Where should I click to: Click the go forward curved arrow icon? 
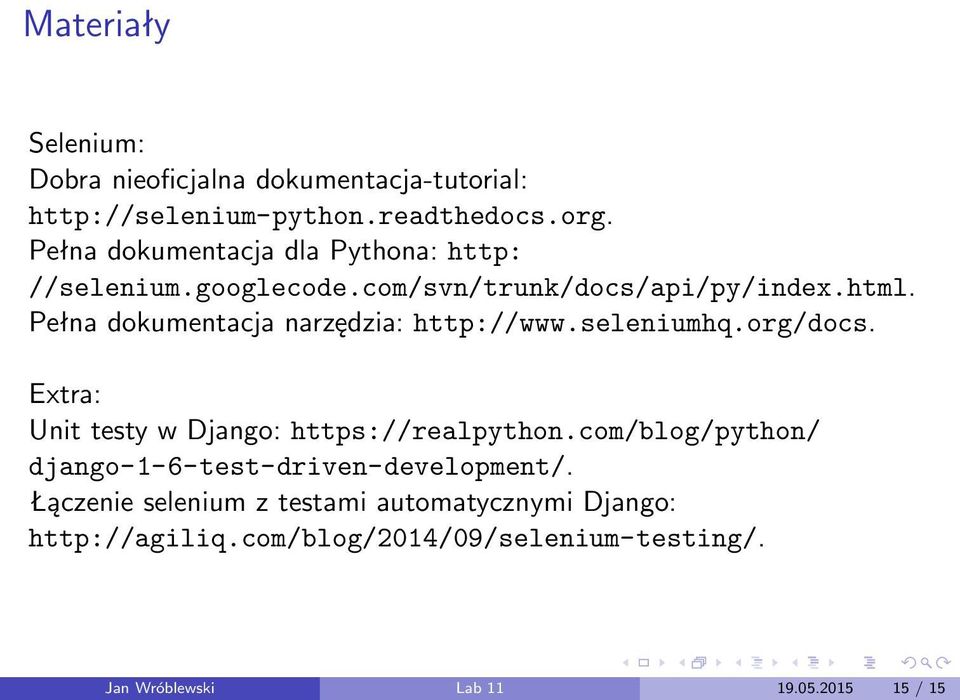pyautogui.click(x=943, y=663)
